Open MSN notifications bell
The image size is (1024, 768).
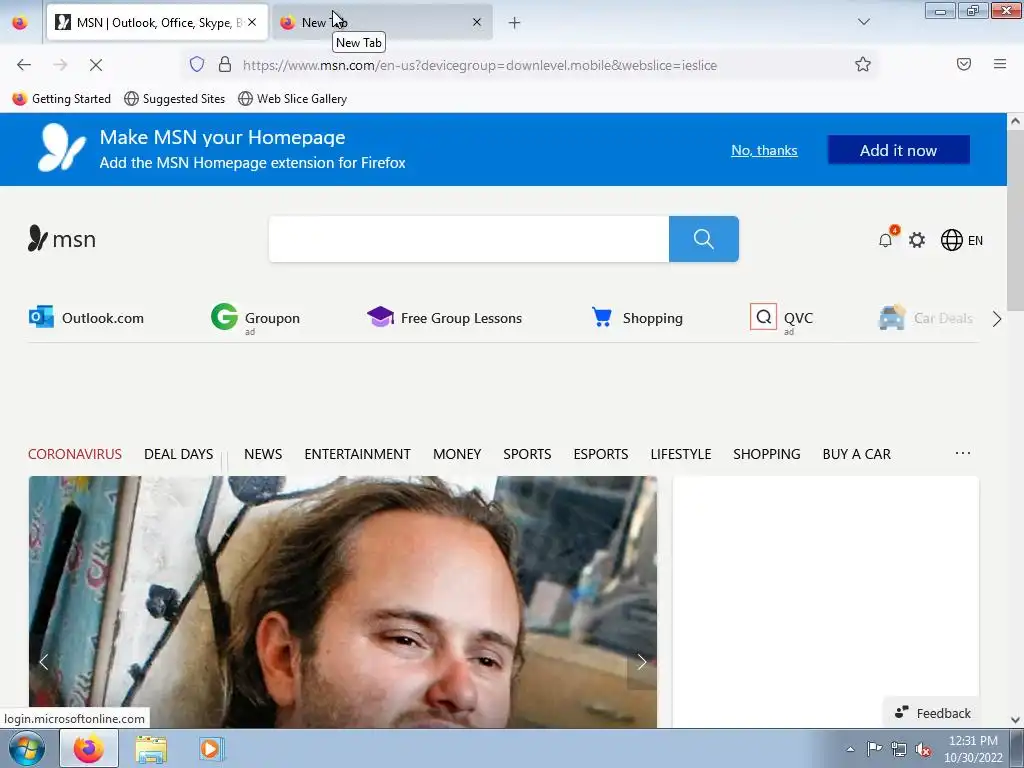click(x=886, y=240)
